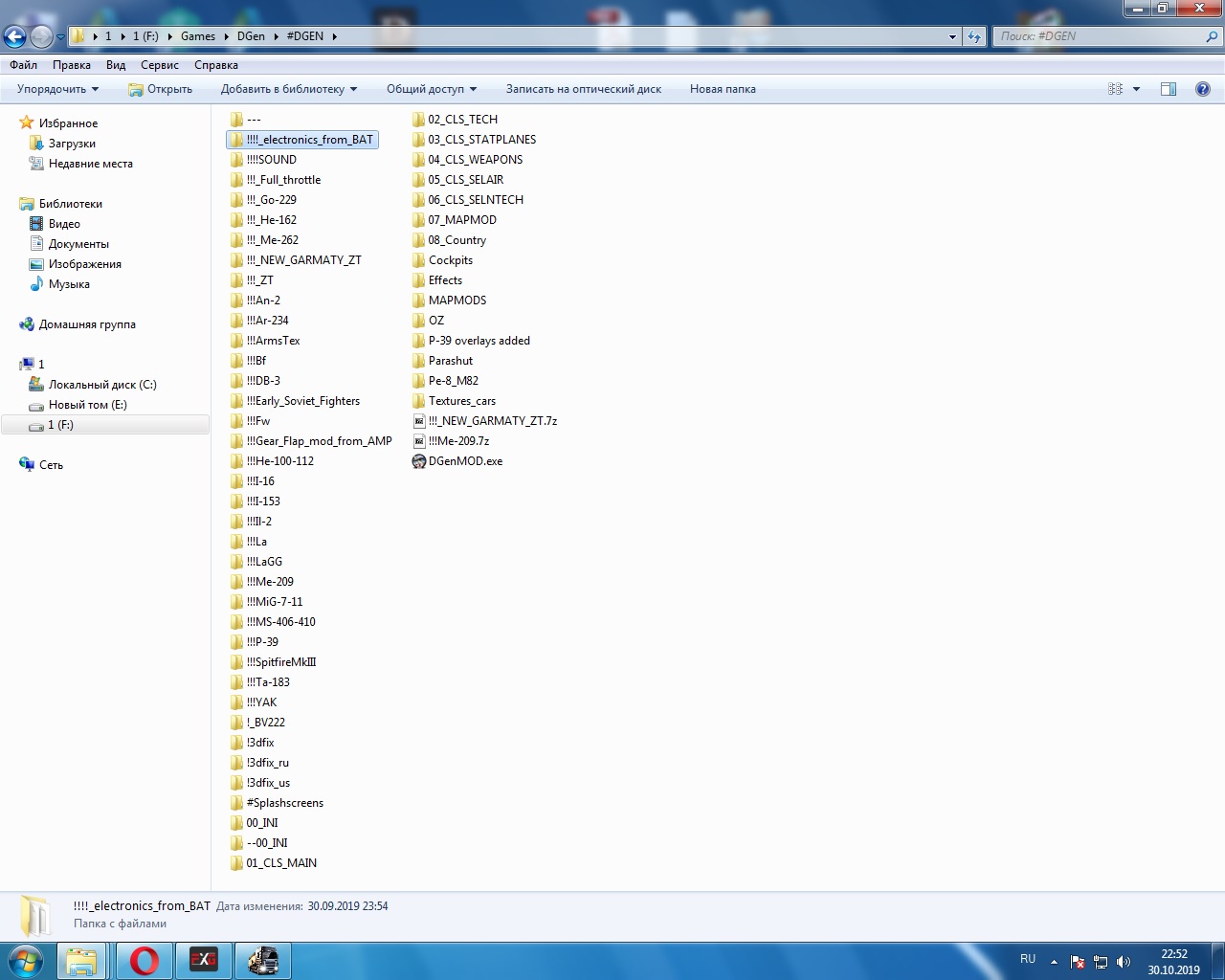Refresh the #DGEN folder view
1225x980 pixels.
[974, 36]
